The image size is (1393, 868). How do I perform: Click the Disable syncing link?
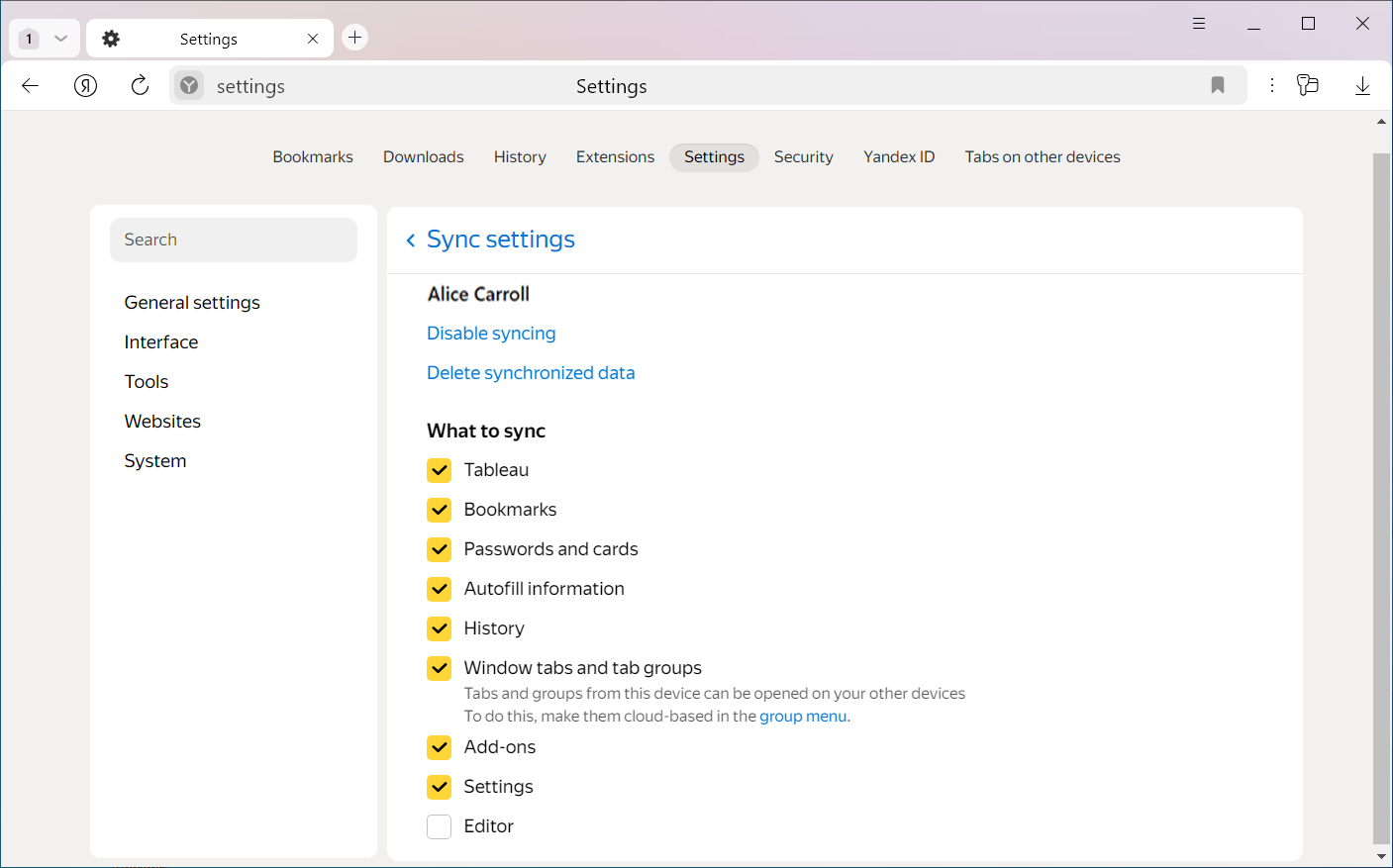491,334
